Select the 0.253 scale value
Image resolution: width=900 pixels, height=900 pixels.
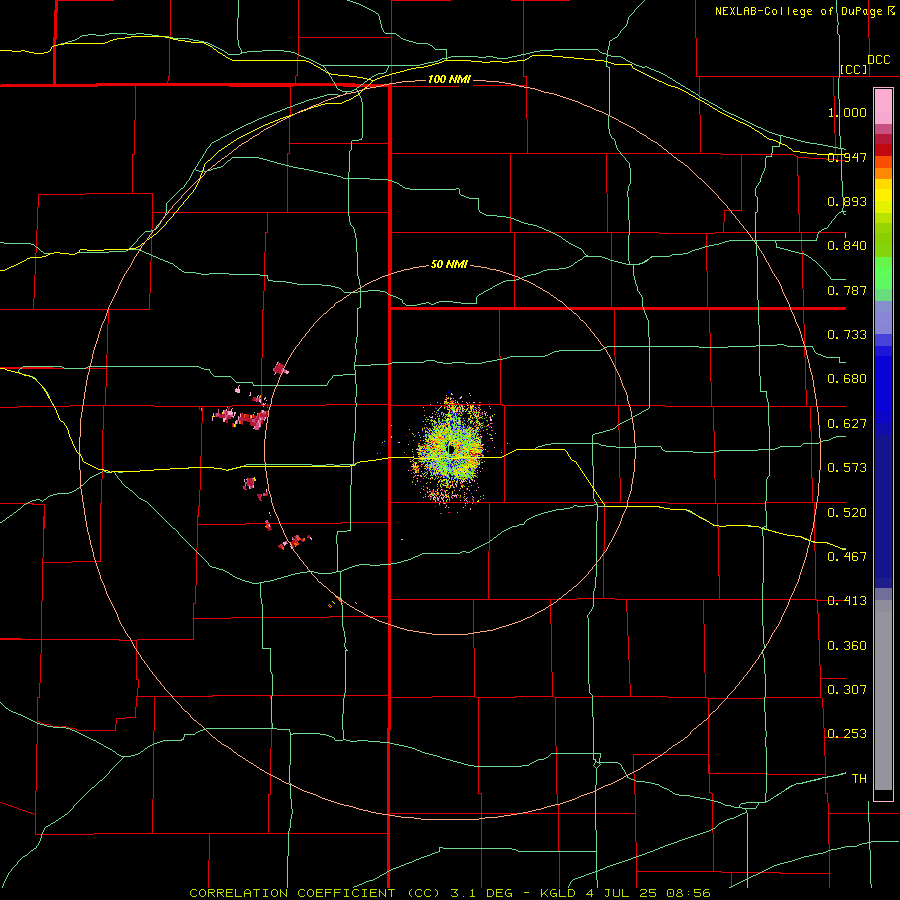point(847,734)
